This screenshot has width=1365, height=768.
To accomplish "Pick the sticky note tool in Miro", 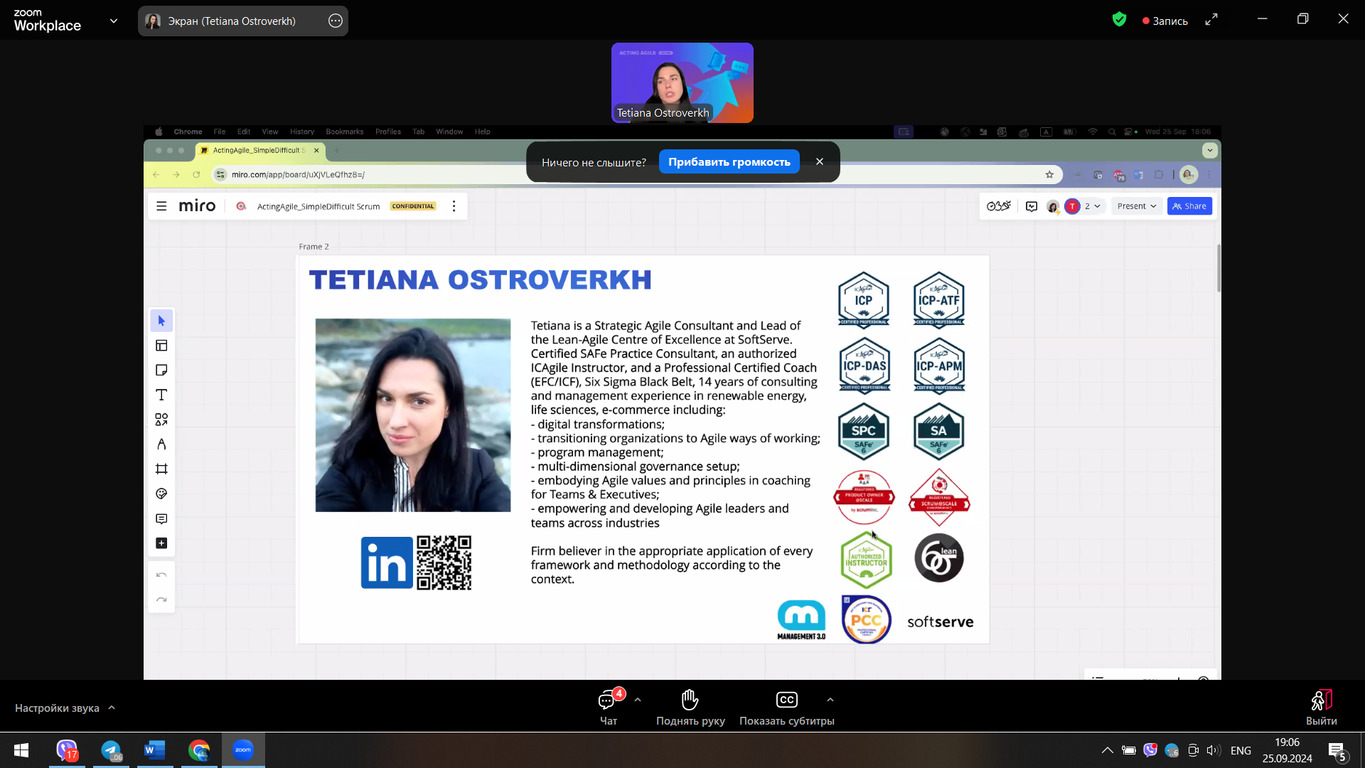I will coord(161,370).
